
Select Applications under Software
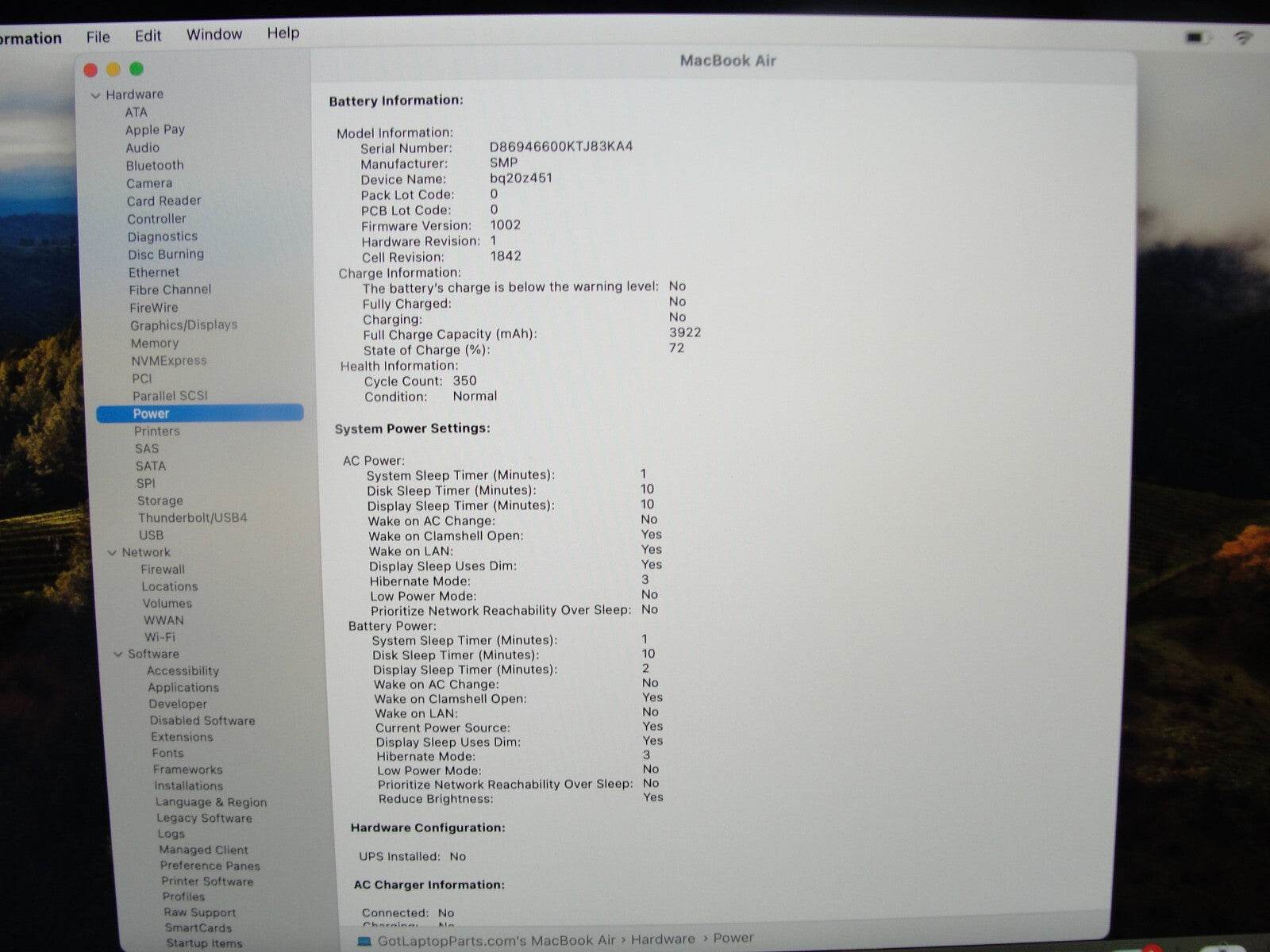(183, 687)
